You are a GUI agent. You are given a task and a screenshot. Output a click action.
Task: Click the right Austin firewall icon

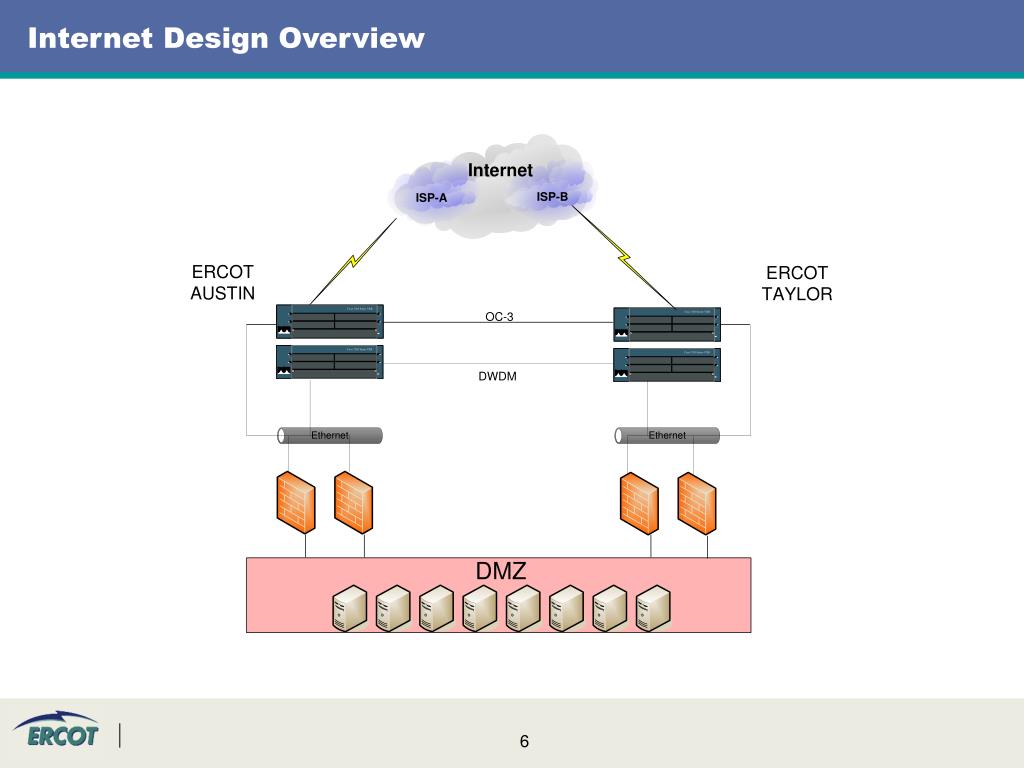pyautogui.click(x=353, y=502)
